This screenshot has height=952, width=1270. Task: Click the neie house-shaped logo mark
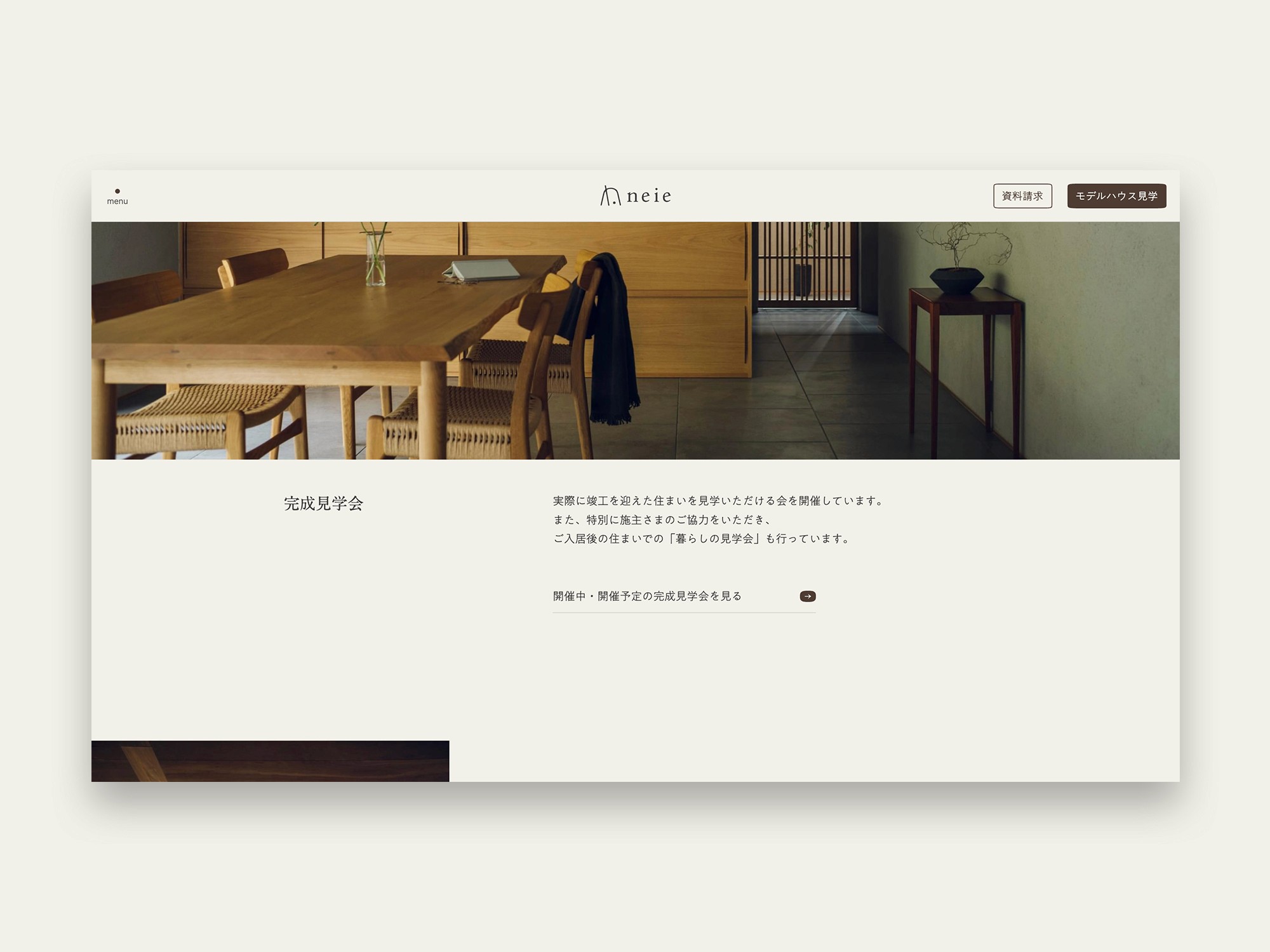click(x=610, y=195)
